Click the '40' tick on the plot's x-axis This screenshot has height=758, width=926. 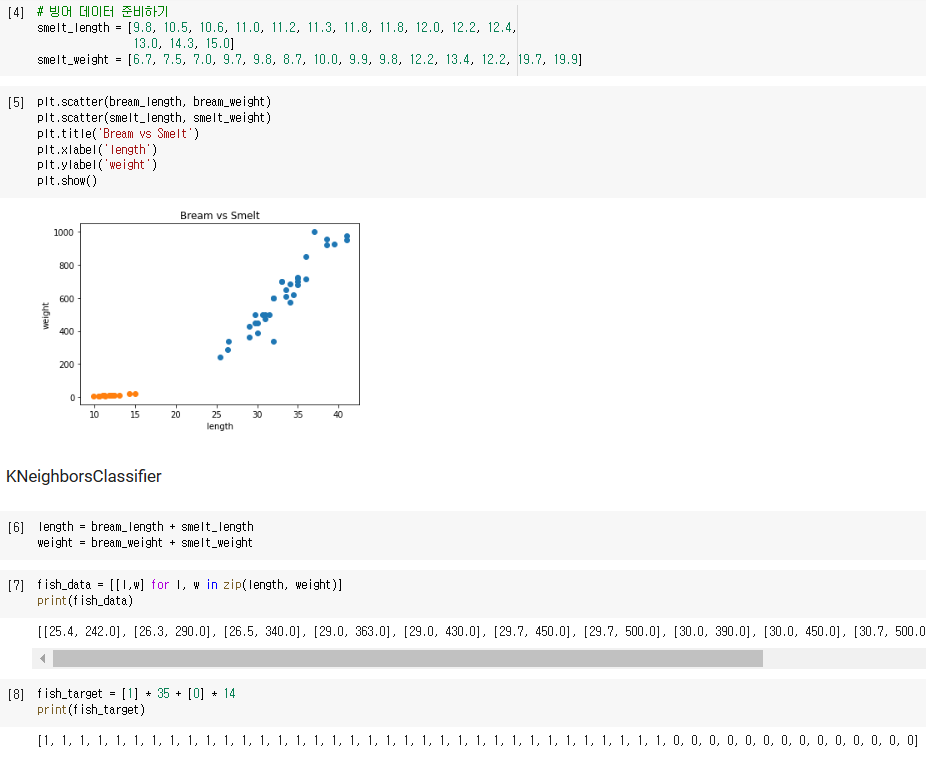pyautogui.click(x=338, y=414)
